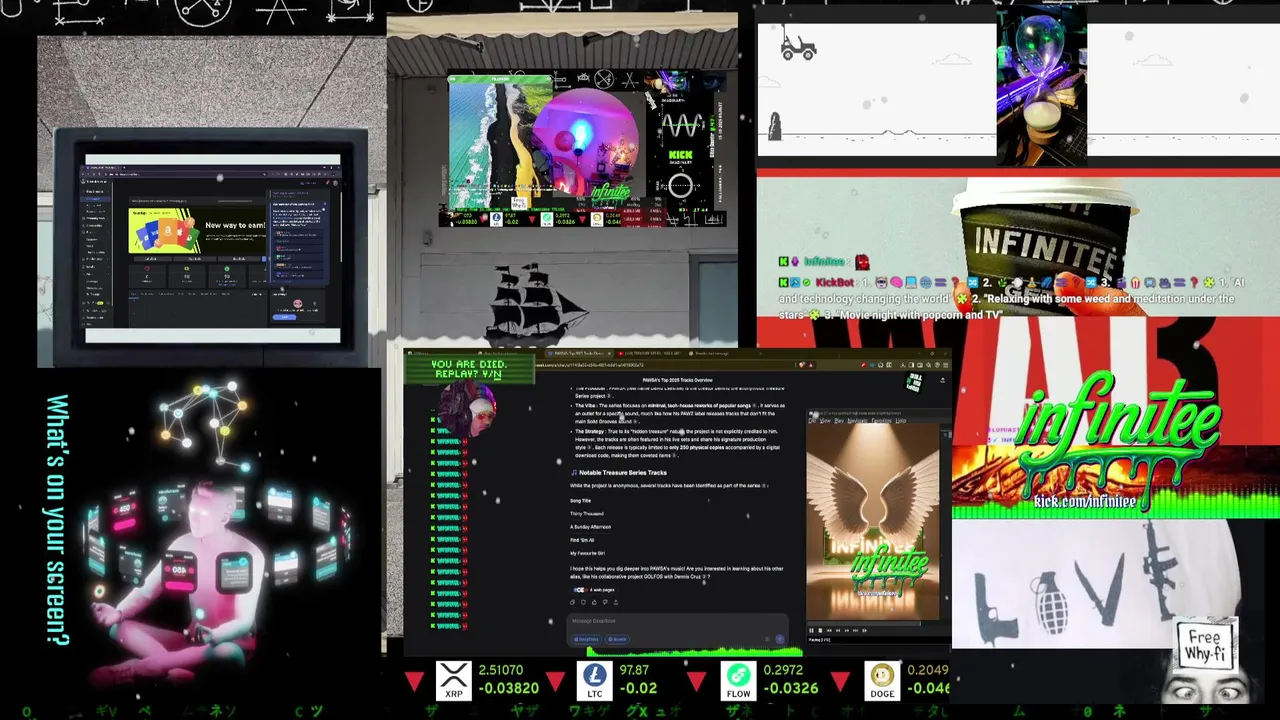Stop playback in the media player window

(820, 630)
